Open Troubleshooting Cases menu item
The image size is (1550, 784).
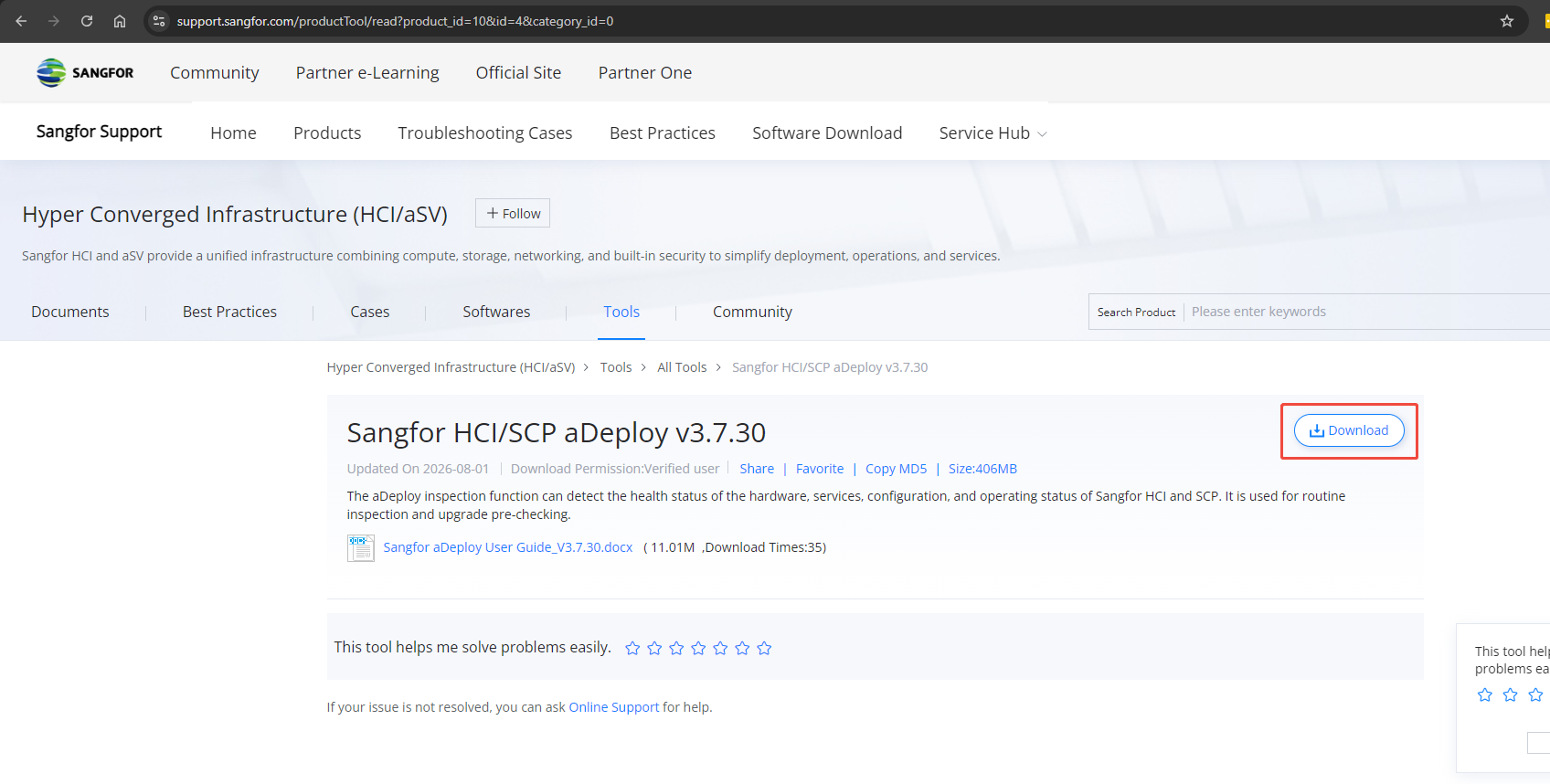[485, 133]
